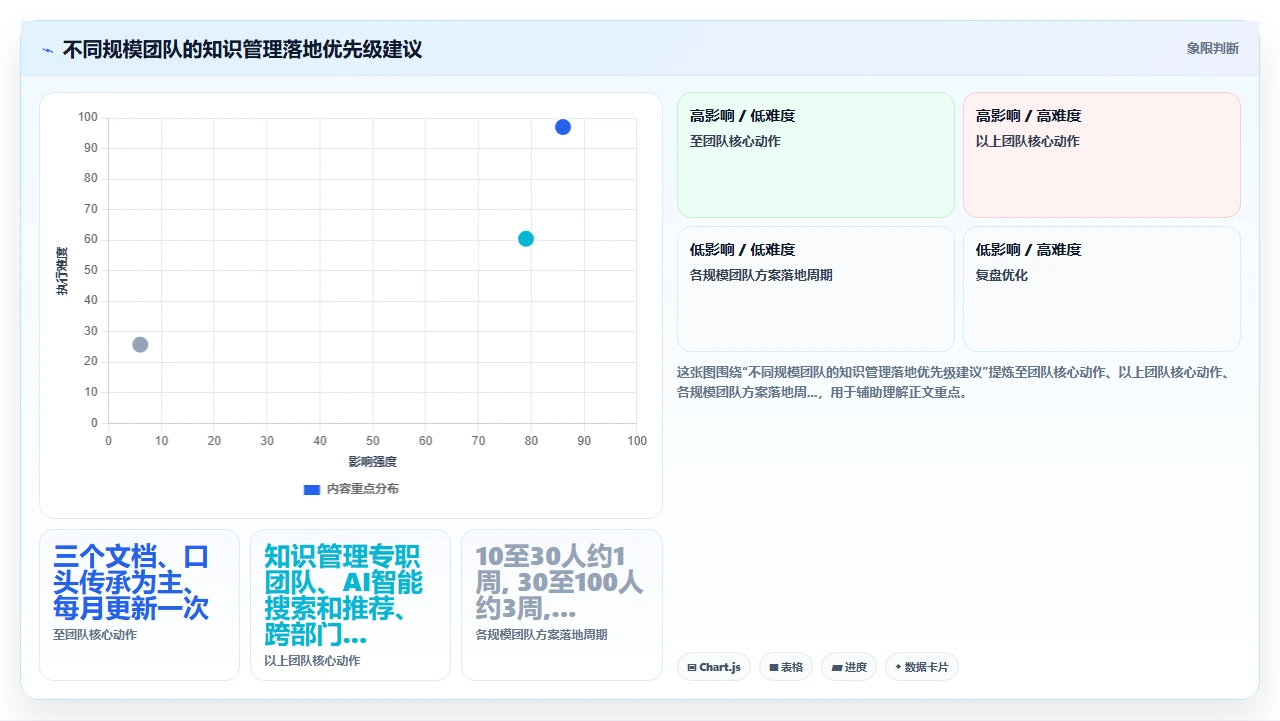Click the Chart.js tag
The image size is (1280, 721).
(x=714, y=667)
